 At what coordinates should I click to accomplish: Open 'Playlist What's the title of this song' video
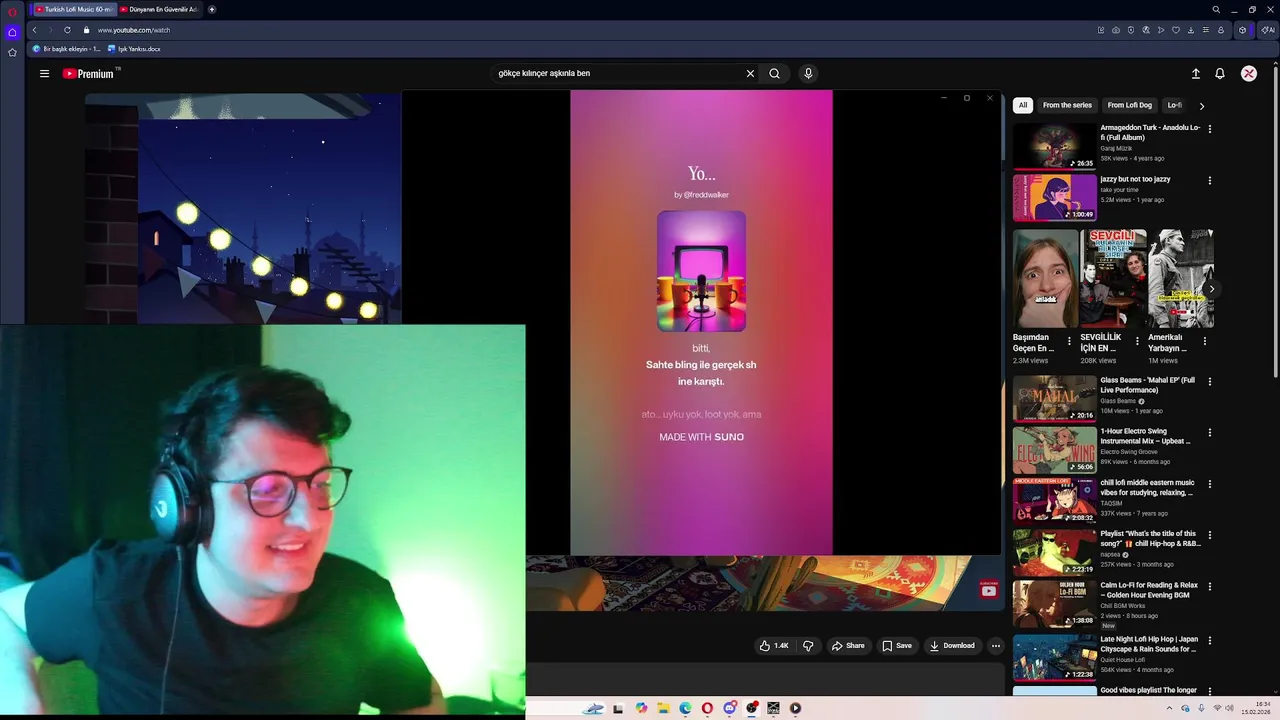[x=1055, y=552]
